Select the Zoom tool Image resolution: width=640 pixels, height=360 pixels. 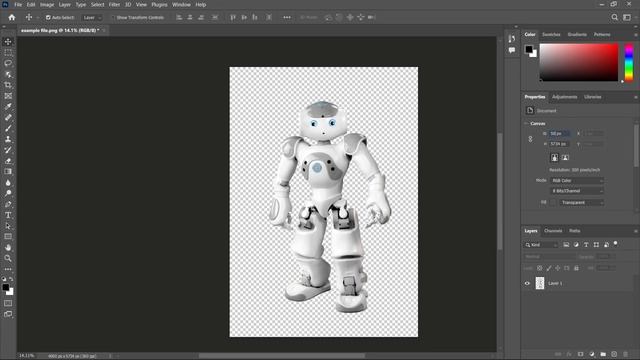[x=8, y=258]
